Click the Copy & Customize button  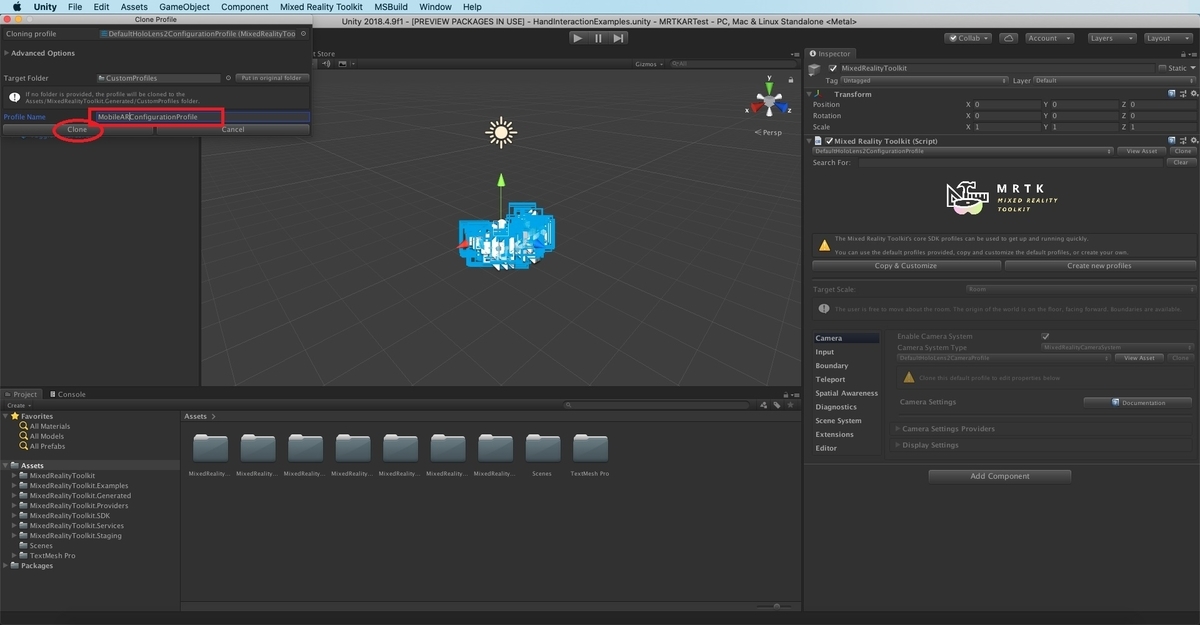coord(906,266)
